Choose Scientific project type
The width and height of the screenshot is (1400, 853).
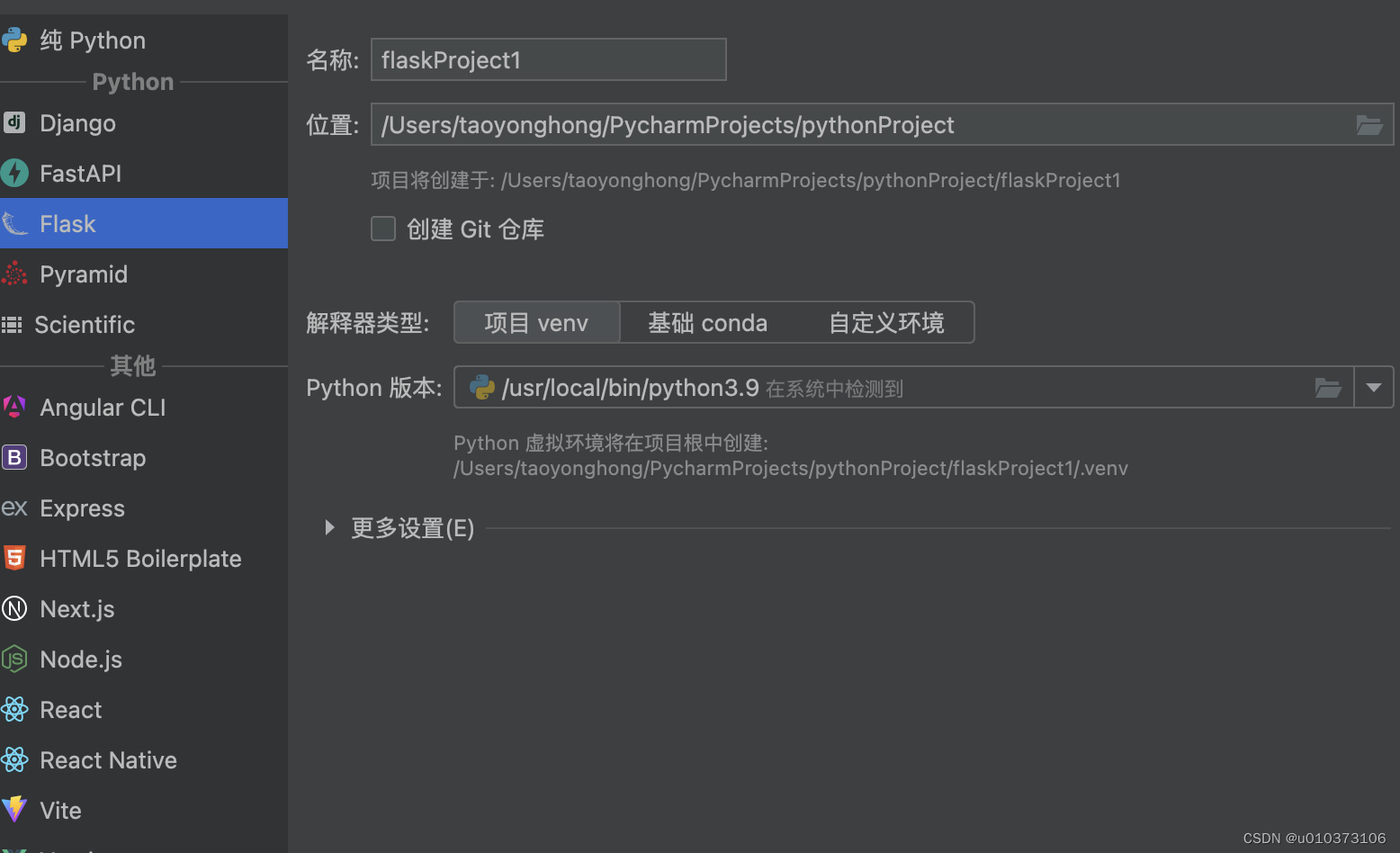coord(144,324)
